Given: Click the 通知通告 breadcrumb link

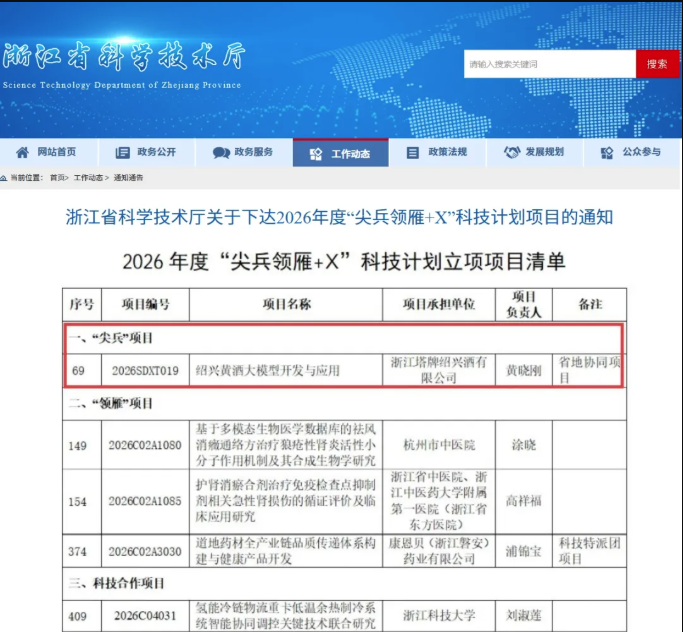Looking at the screenshot, I should (x=128, y=177).
